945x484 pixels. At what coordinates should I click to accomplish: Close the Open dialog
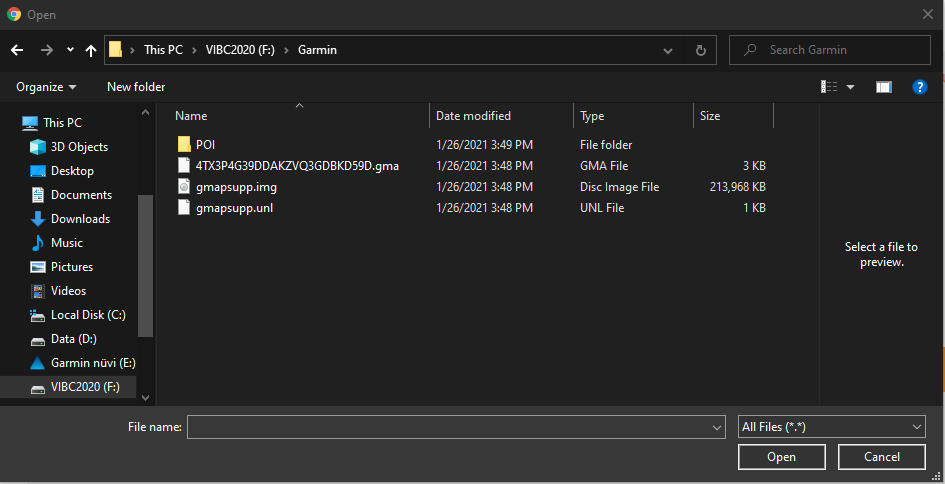928,14
